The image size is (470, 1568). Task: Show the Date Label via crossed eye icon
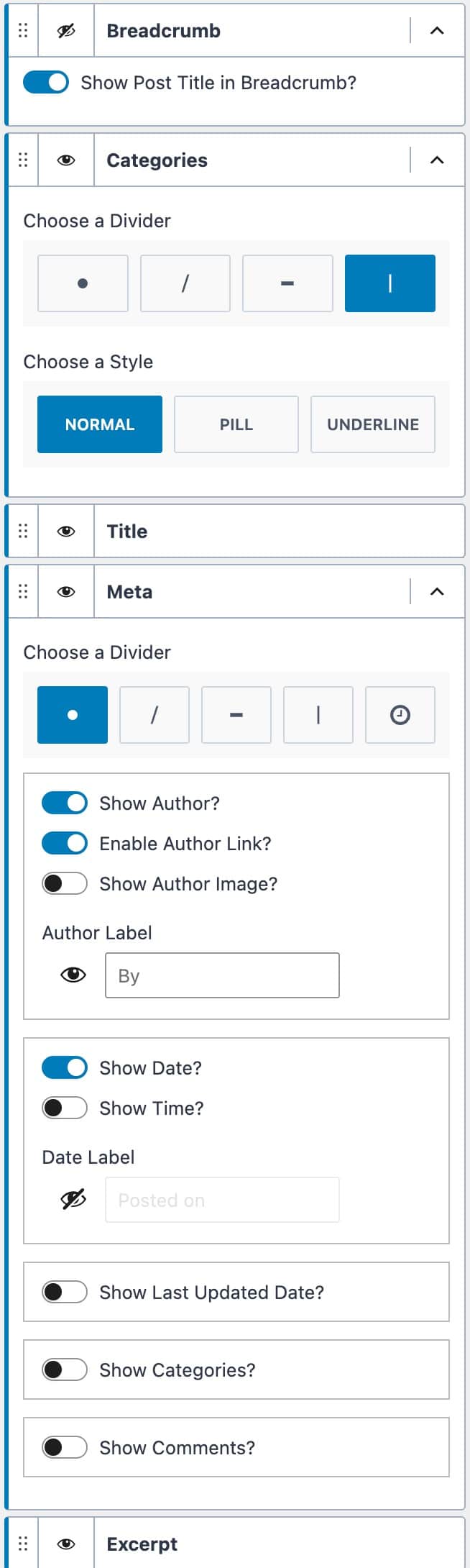[73, 1199]
